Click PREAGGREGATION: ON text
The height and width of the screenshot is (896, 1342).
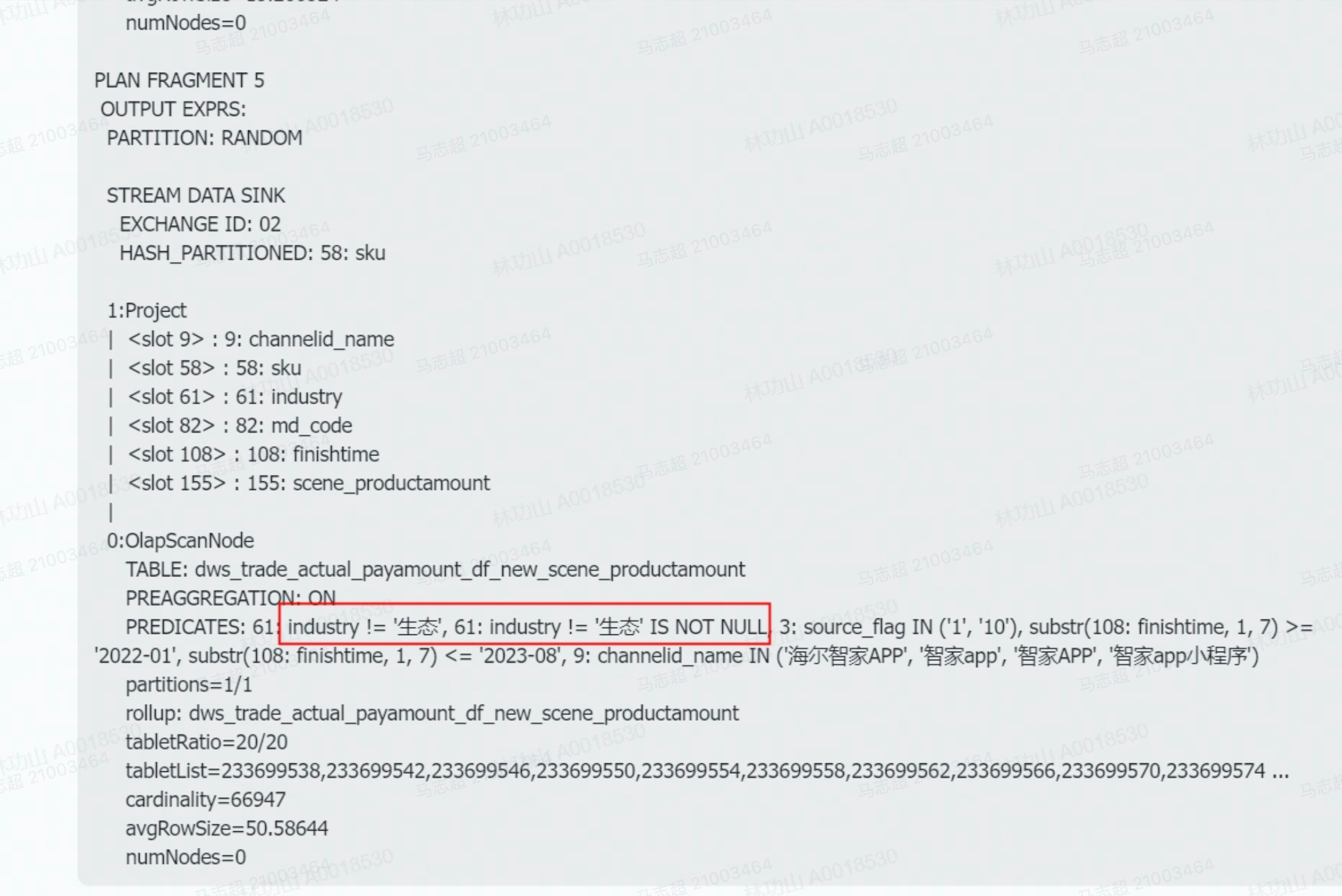point(231,599)
